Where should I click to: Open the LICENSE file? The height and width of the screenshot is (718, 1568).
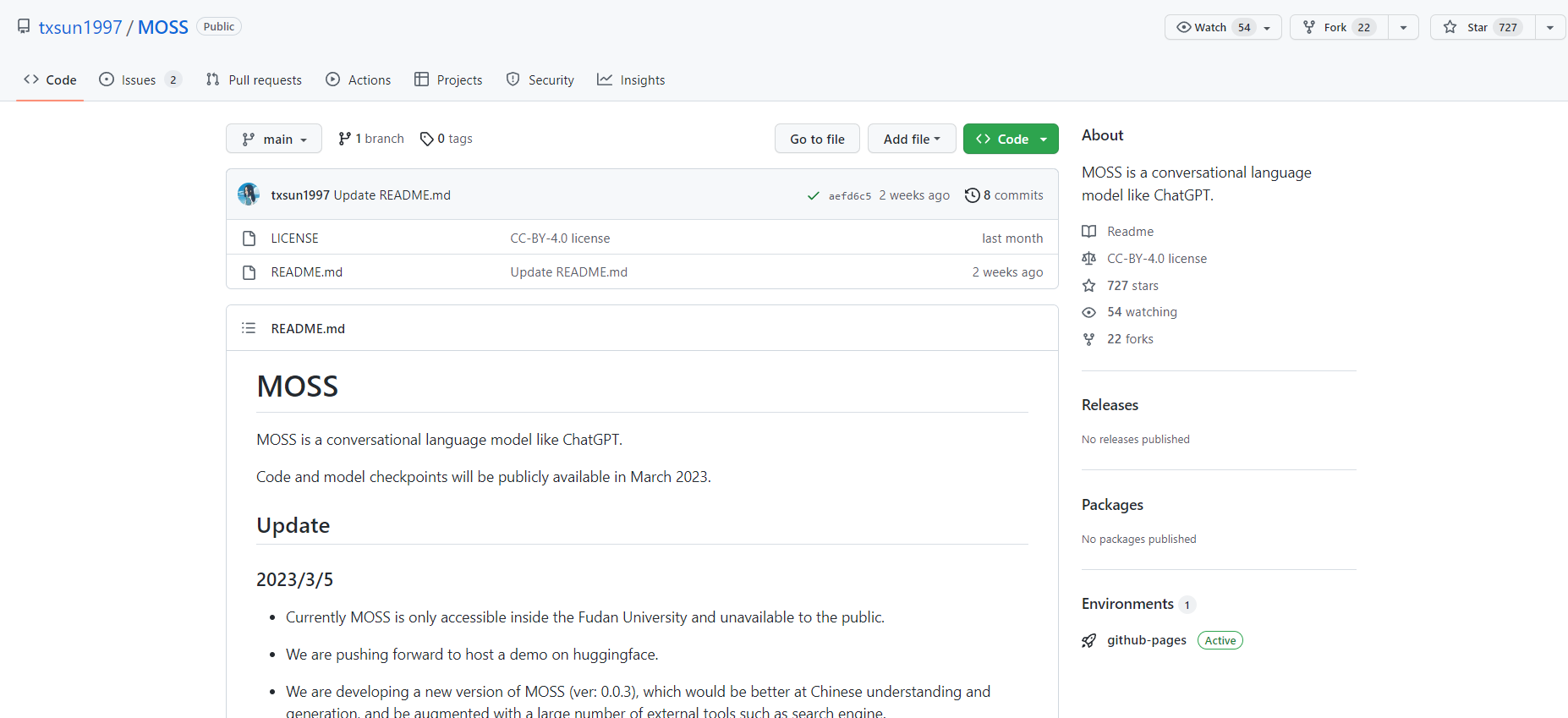tap(294, 238)
